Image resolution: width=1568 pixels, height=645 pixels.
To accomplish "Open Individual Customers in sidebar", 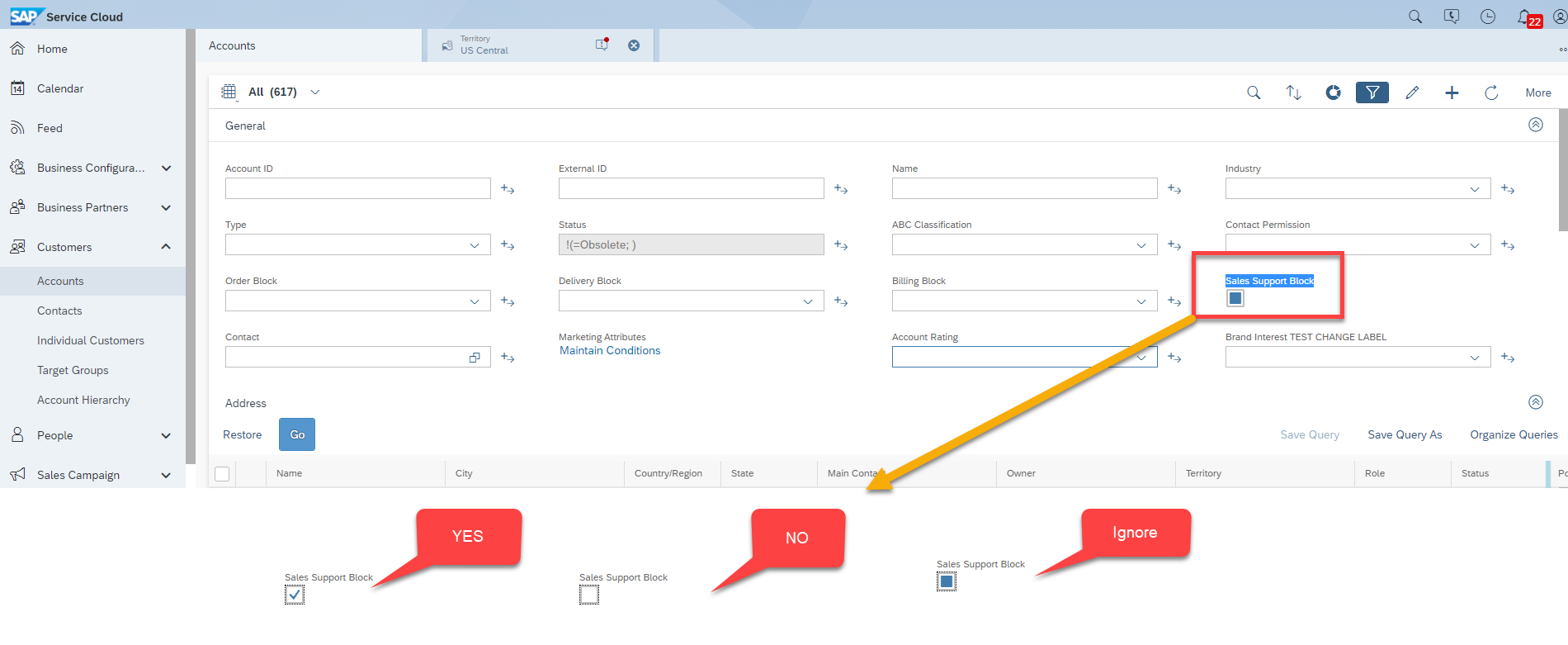I will tap(91, 340).
